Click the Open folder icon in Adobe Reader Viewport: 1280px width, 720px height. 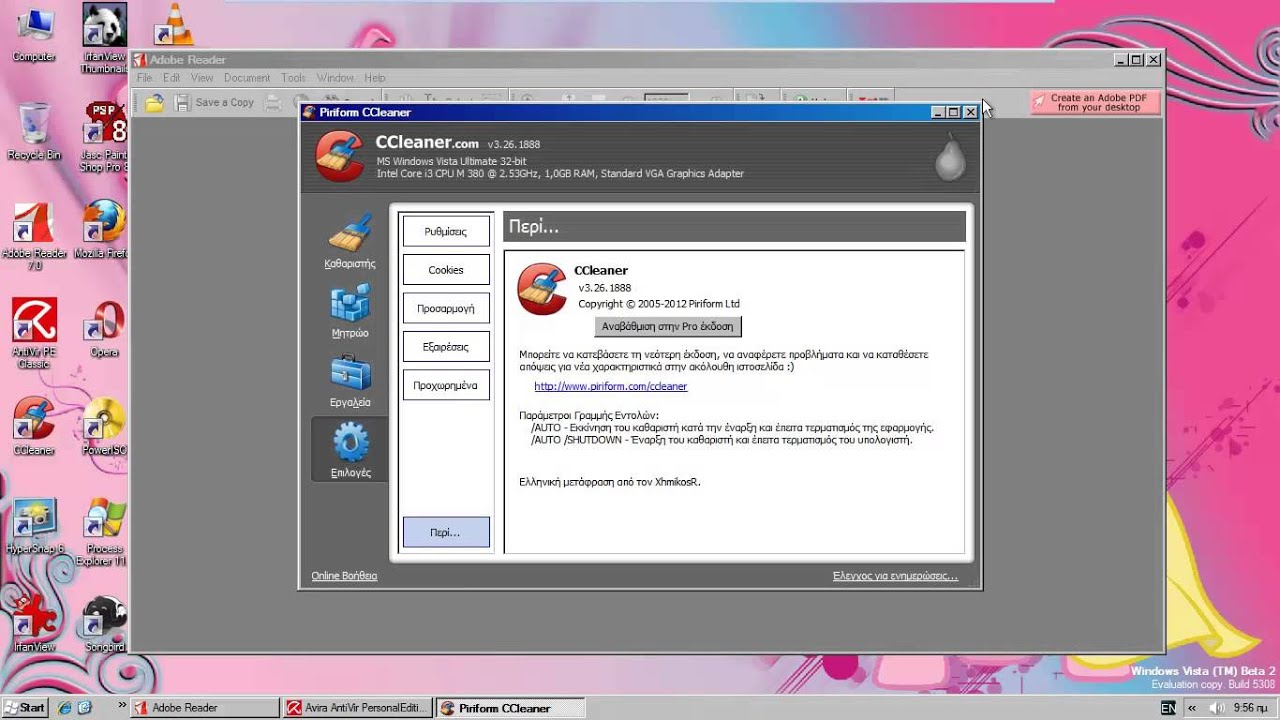click(154, 102)
